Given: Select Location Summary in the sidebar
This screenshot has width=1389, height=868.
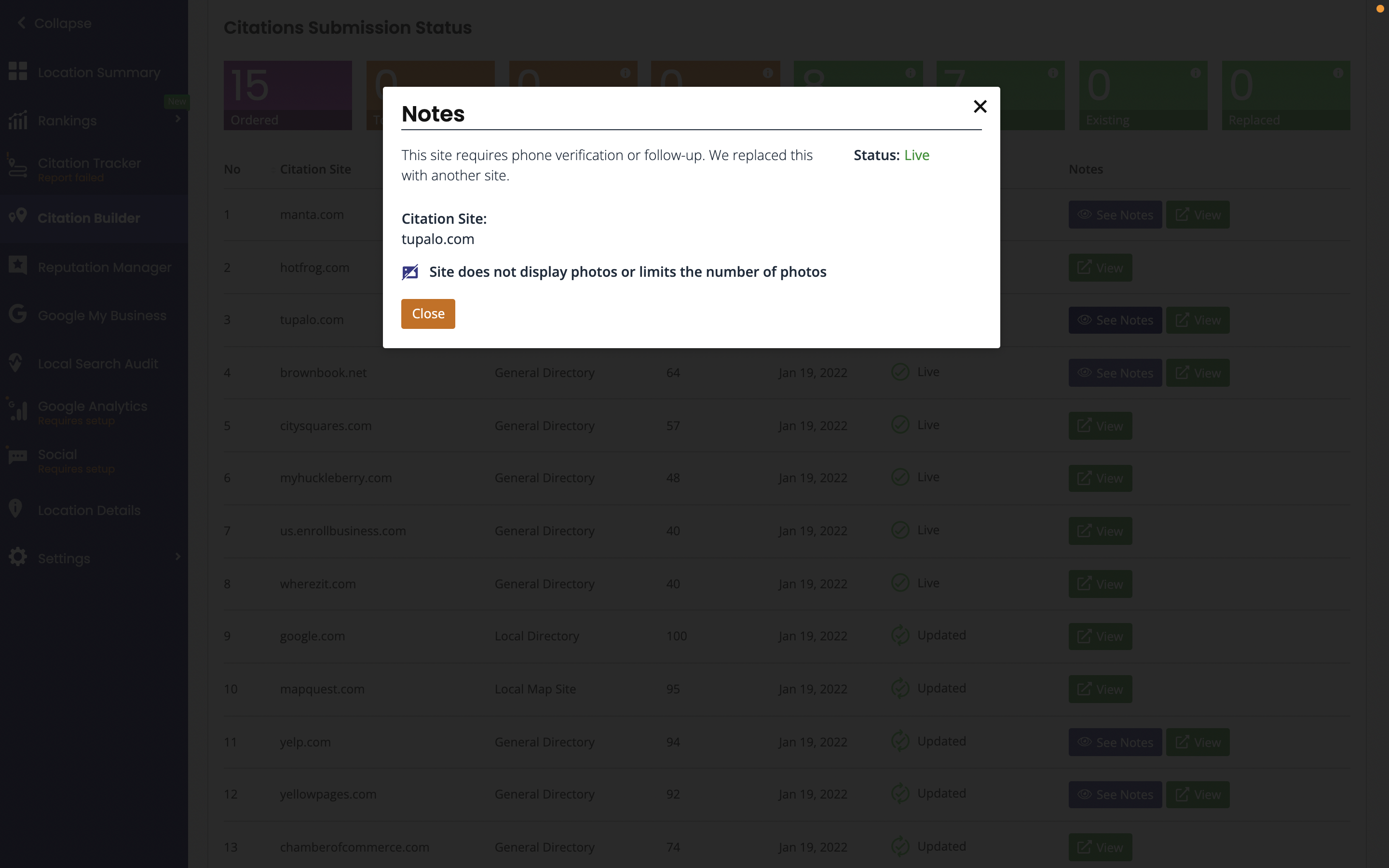Looking at the screenshot, I should [x=99, y=72].
